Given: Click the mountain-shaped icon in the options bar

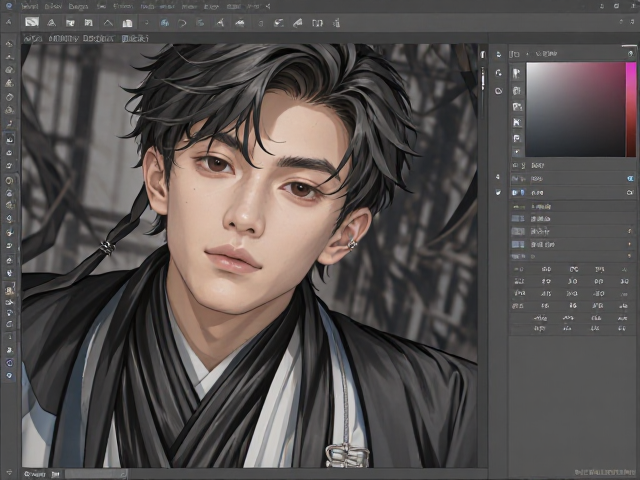Looking at the screenshot, I should pyautogui.click(x=240, y=23).
